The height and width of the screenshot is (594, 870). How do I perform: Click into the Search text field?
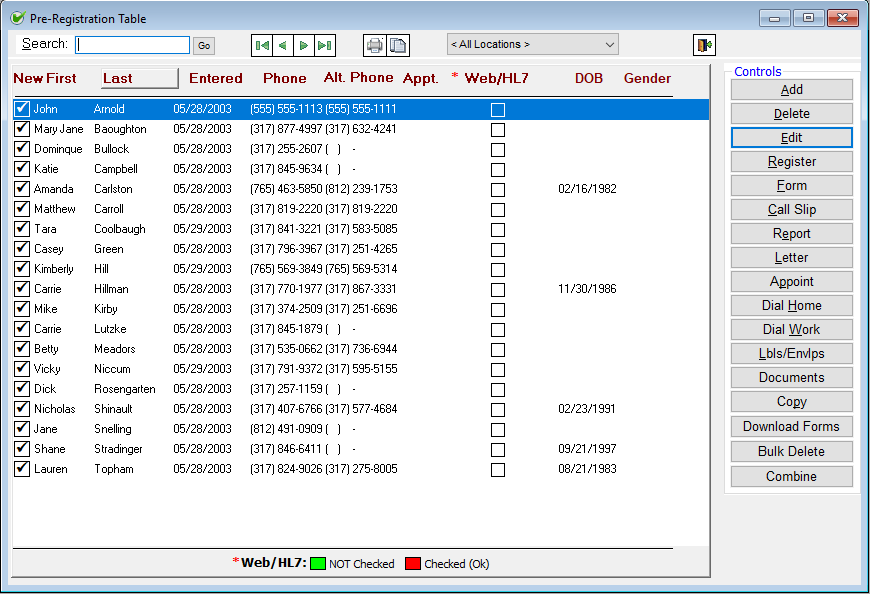[x=132, y=45]
